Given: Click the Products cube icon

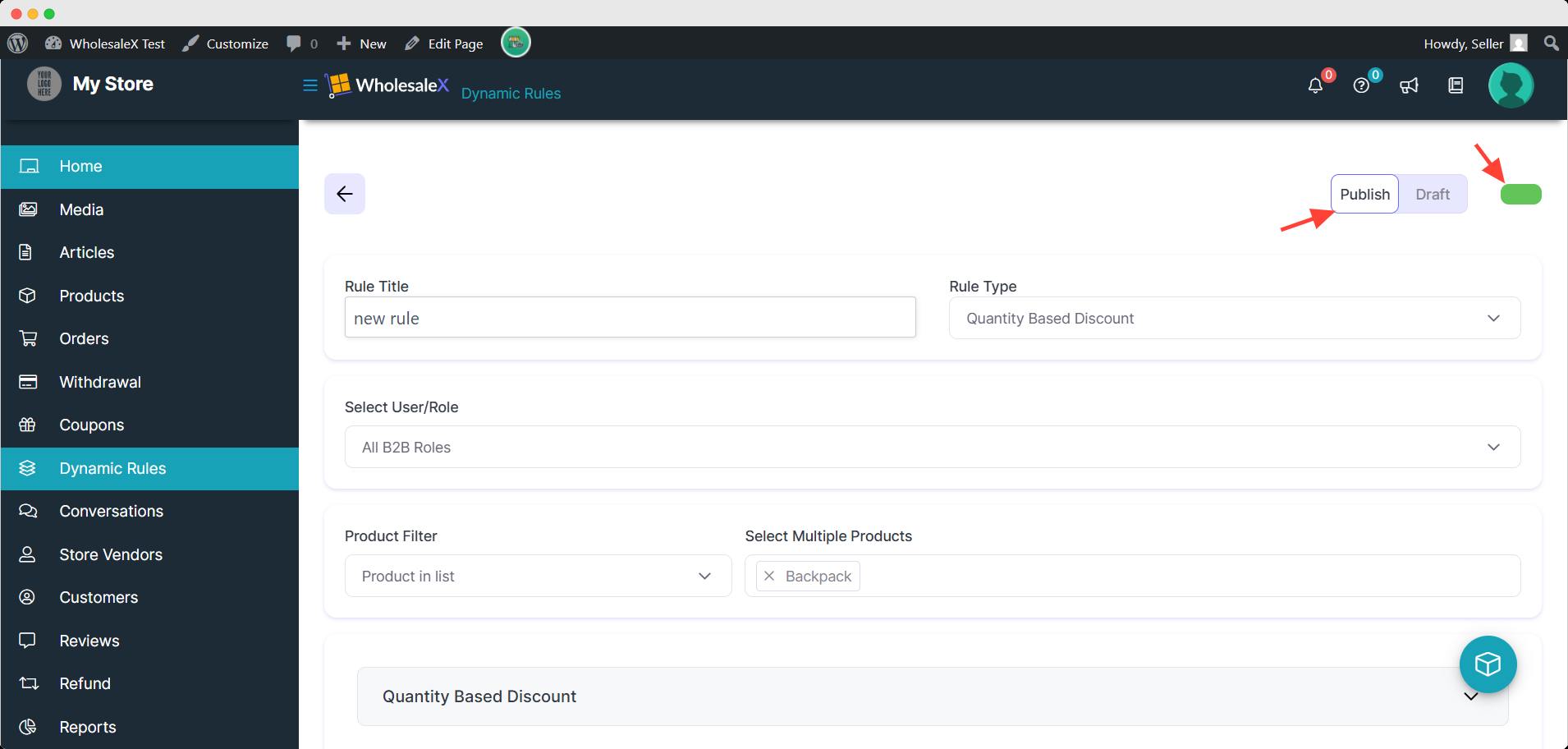Looking at the screenshot, I should point(27,296).
